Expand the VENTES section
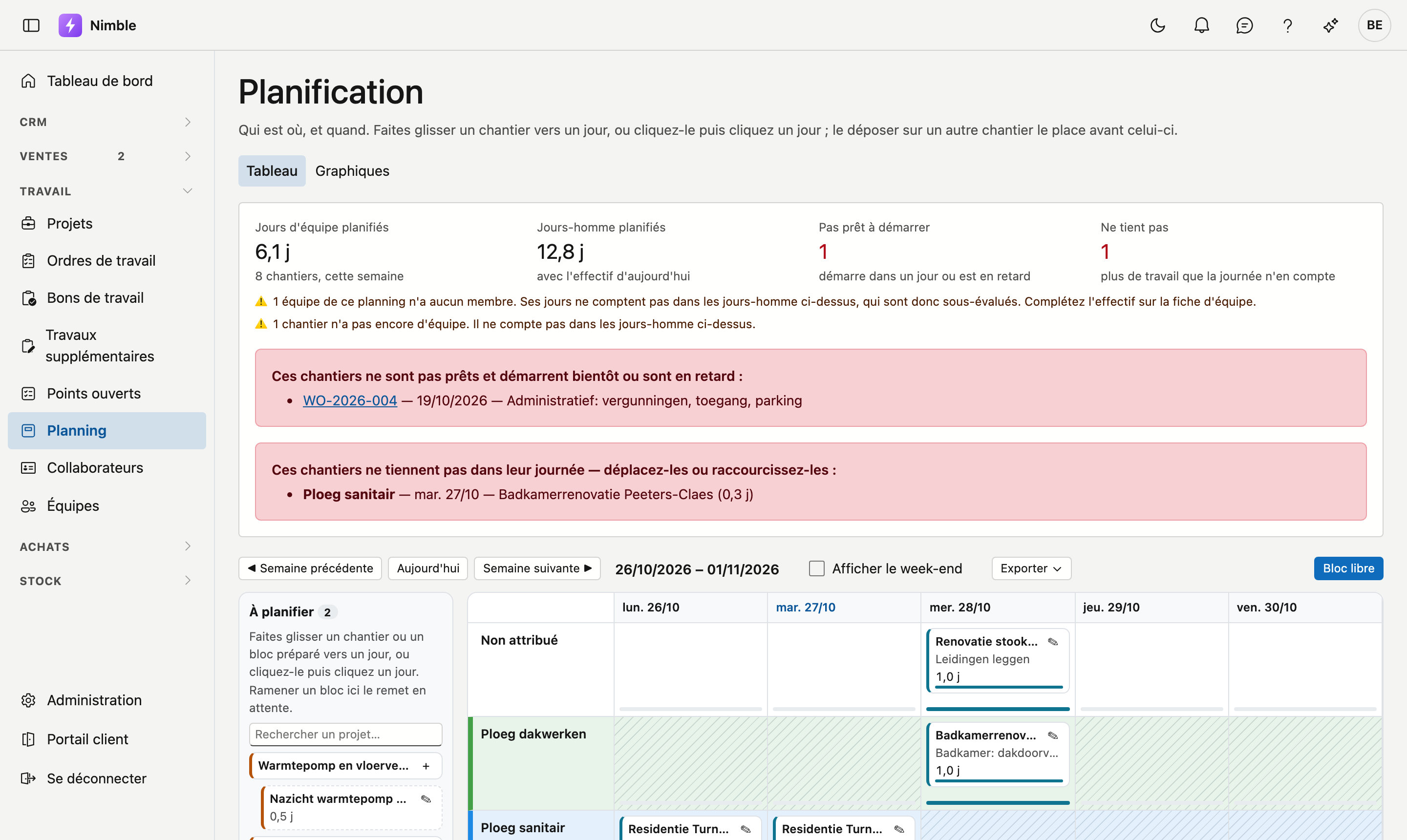 pyautogui.click(x=107, y=156)
